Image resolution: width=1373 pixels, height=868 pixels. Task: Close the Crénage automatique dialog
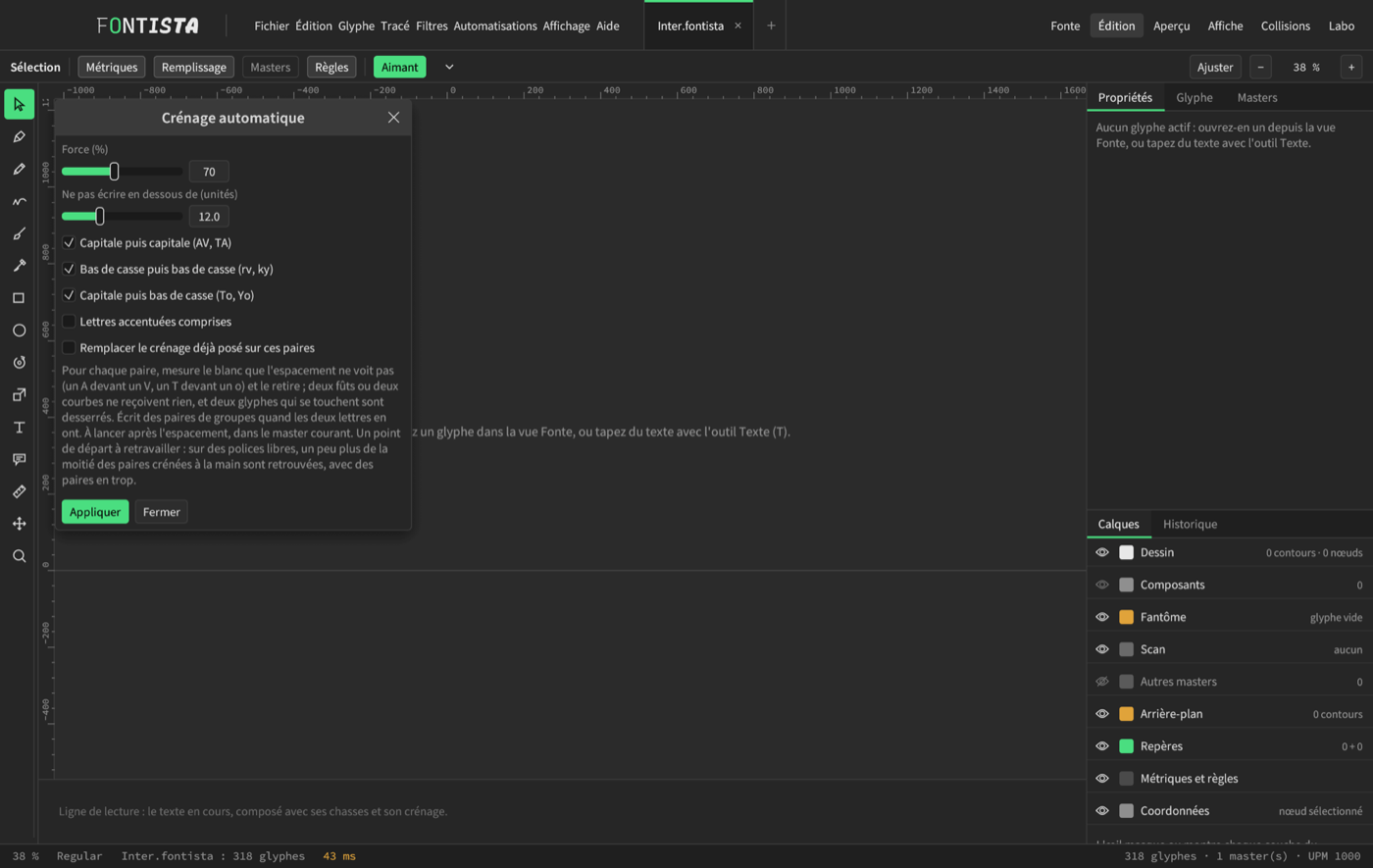click(393, 118)
